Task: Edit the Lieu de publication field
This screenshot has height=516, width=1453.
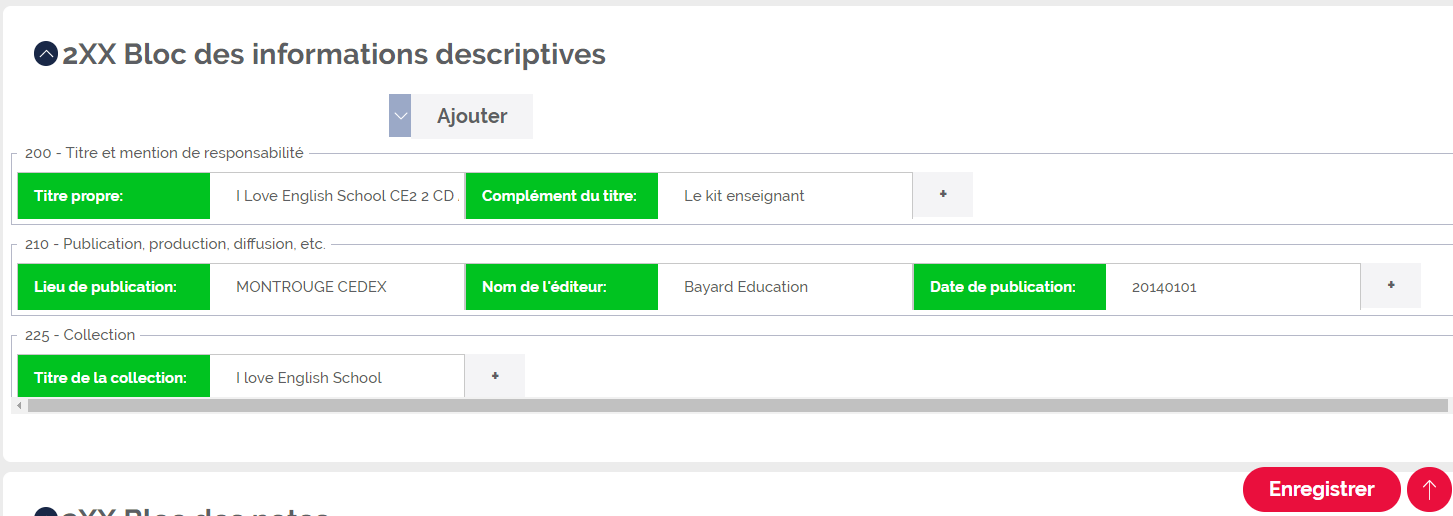Action: click(338, 286)
